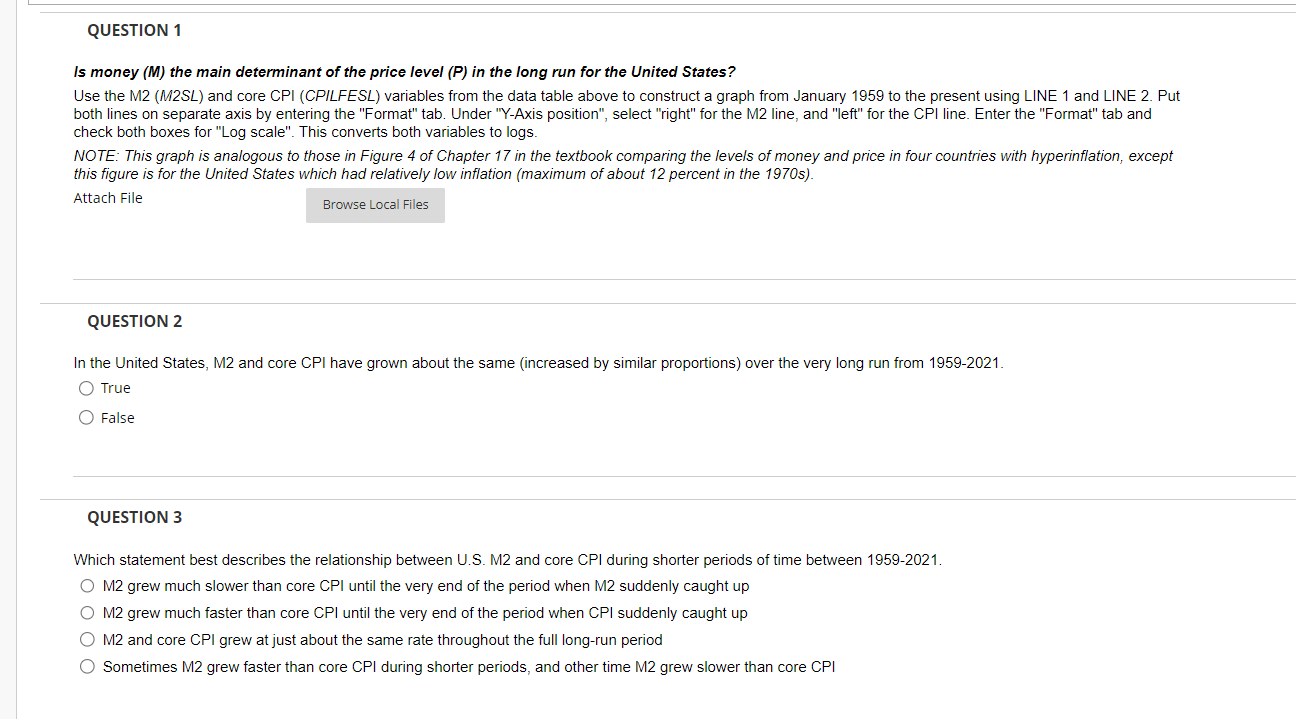1296x719 pixels.
Task: Click the QUESTION 3 heading
Action: tap(134, 517)
